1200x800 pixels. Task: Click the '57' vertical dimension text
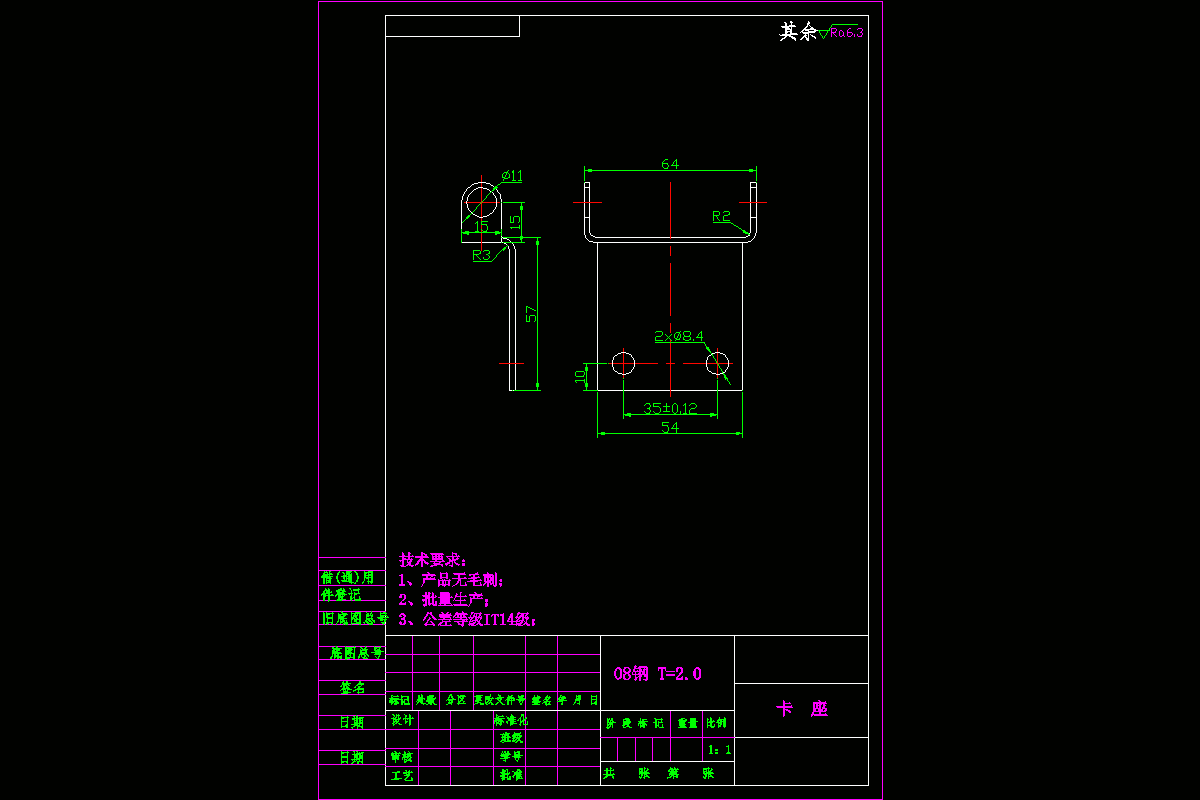pos(532,313)
